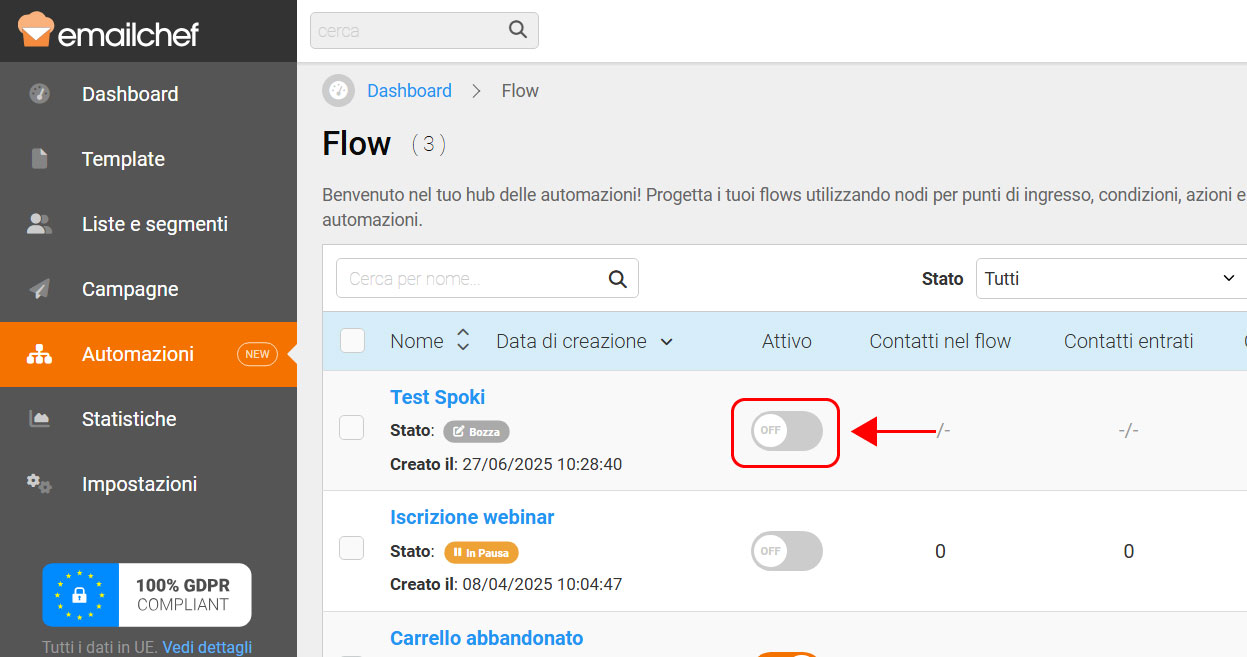Screen dimensions: 1247x657
Task: Click the emailchef logo icon
Action: 35,30
